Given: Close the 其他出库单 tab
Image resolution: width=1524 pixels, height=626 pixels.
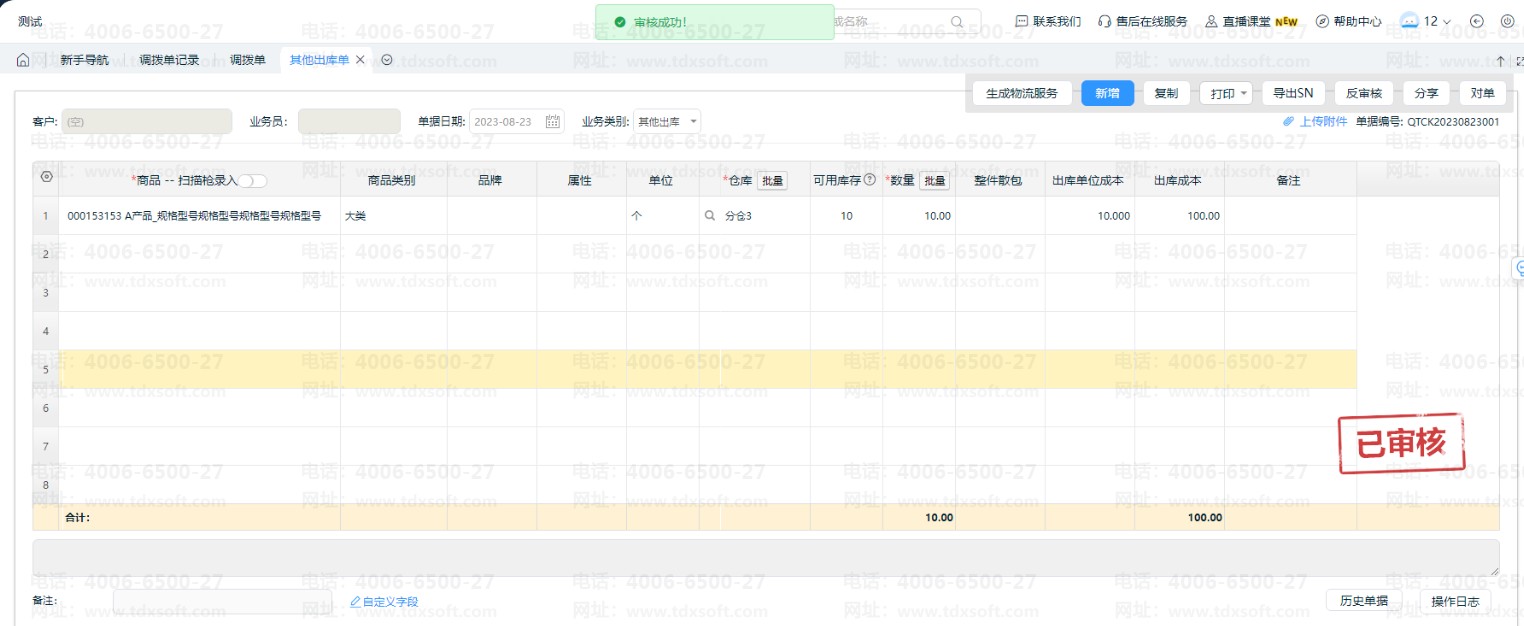Looking at the screenshot, I should (x=360, y=60).
